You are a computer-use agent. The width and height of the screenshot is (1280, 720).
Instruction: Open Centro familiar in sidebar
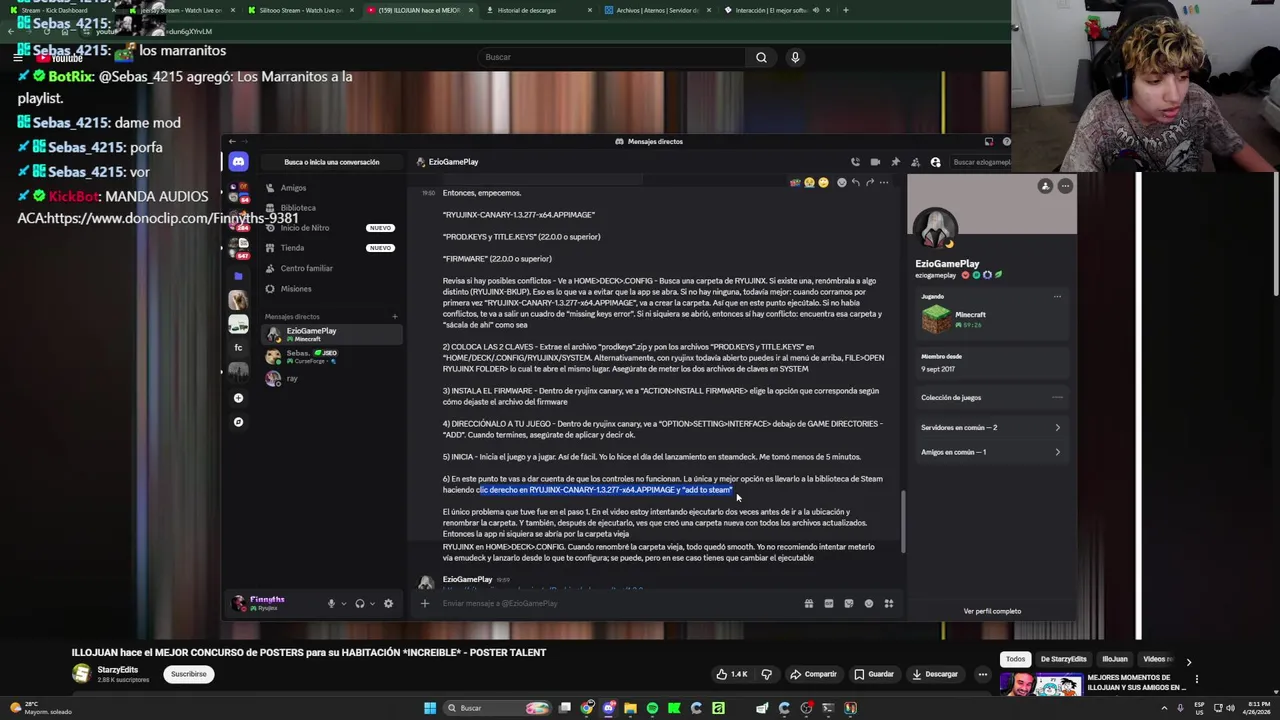point(333,268)
